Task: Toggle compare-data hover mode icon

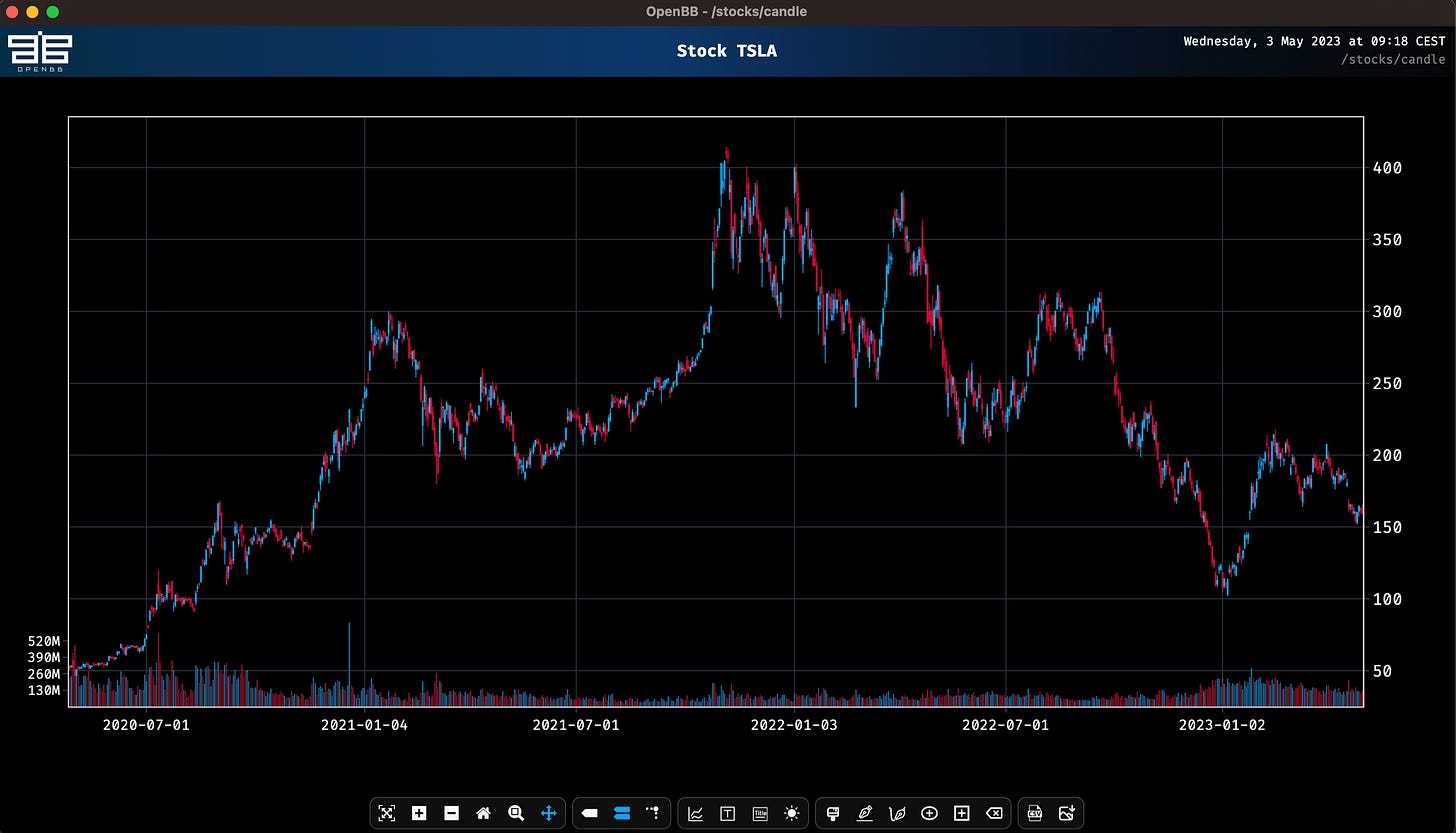Action: point(622,813)
